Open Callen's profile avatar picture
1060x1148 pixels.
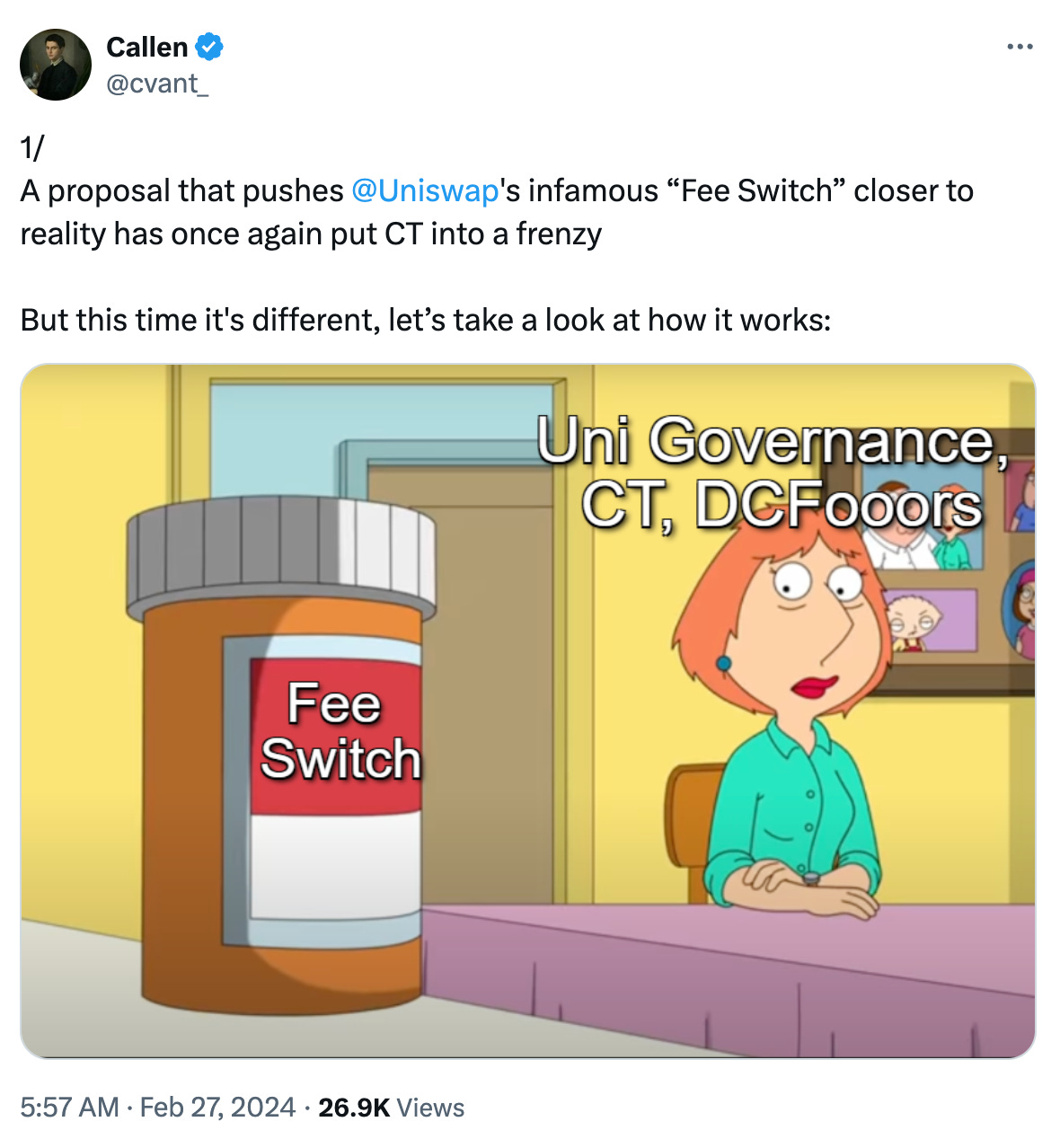point(56,65)
